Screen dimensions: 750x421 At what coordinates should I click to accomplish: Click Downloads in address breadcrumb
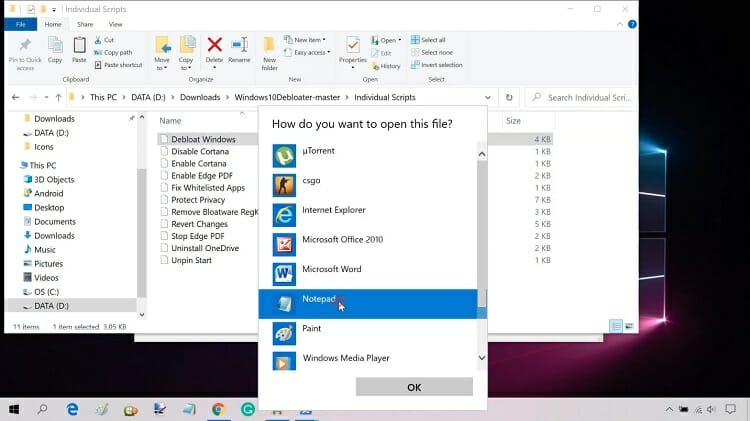pos(200,97)
